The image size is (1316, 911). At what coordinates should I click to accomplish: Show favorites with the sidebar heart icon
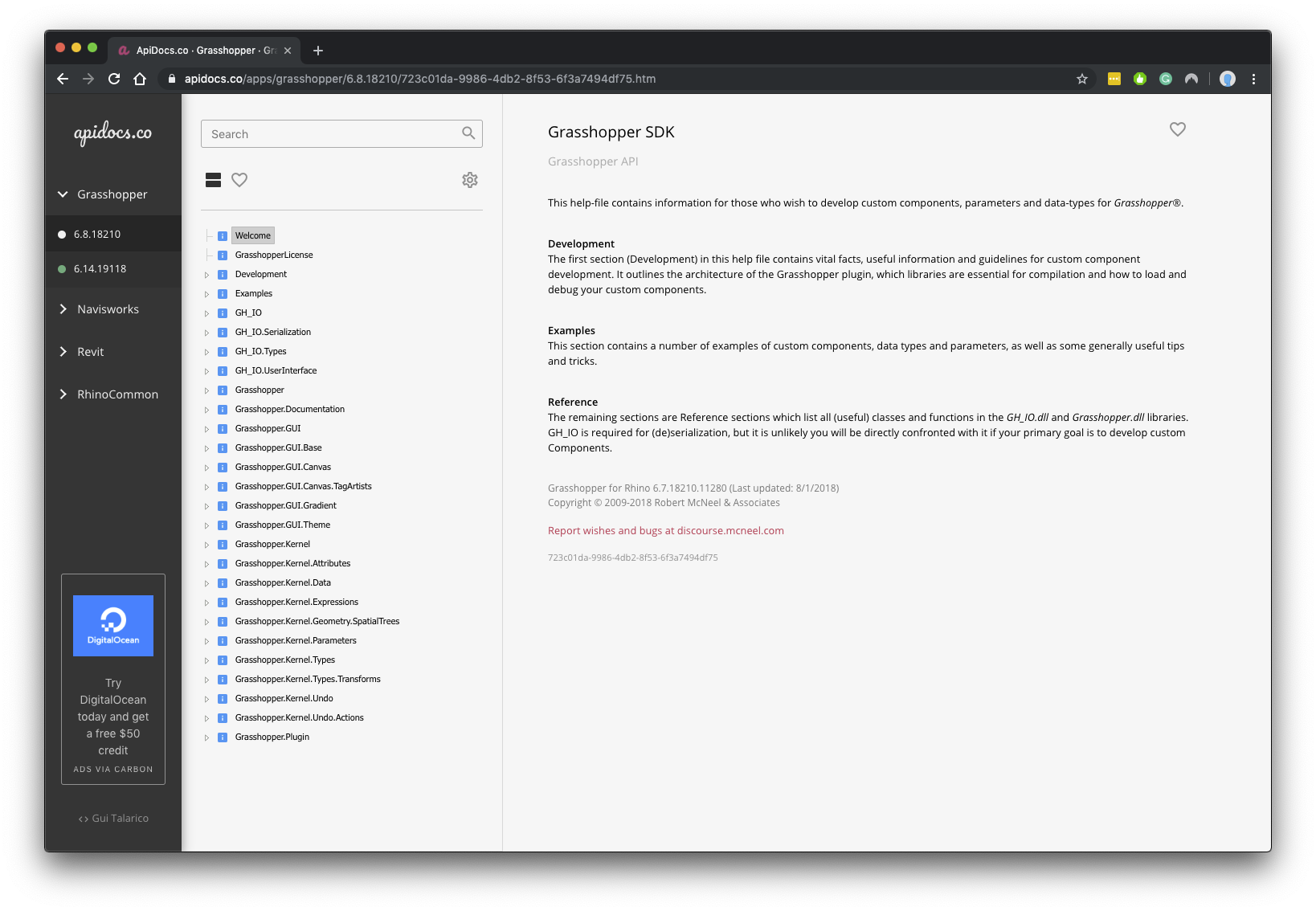tap(239, 180)
